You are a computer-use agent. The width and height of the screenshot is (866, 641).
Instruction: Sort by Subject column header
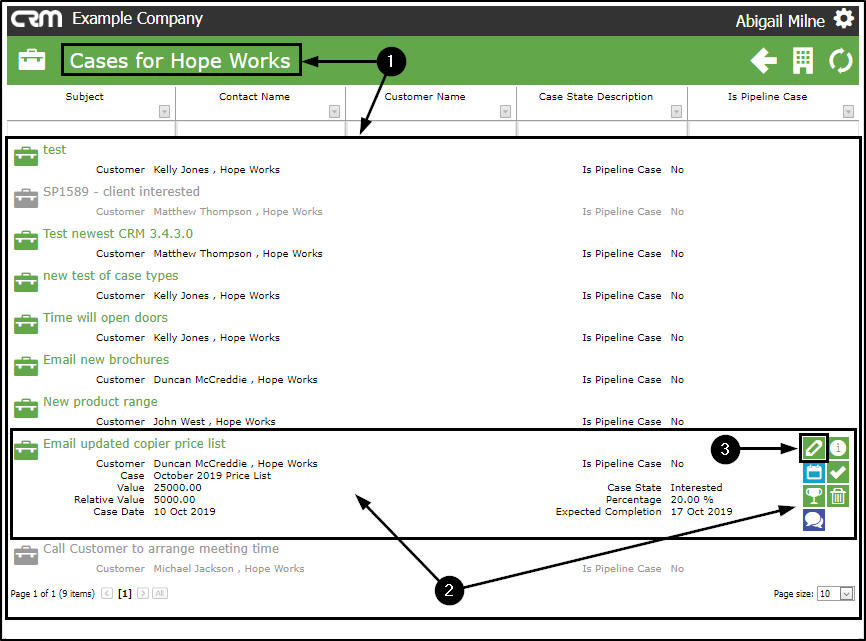pyautogui.click(x=85, y=97)
